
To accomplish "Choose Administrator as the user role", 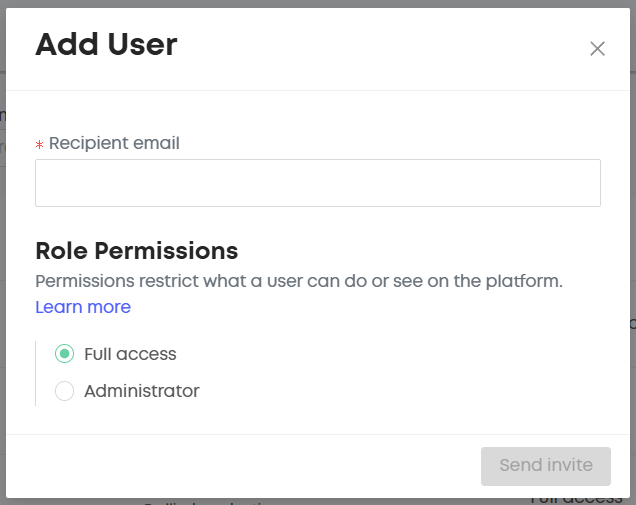I will click(x=64, y=391).
